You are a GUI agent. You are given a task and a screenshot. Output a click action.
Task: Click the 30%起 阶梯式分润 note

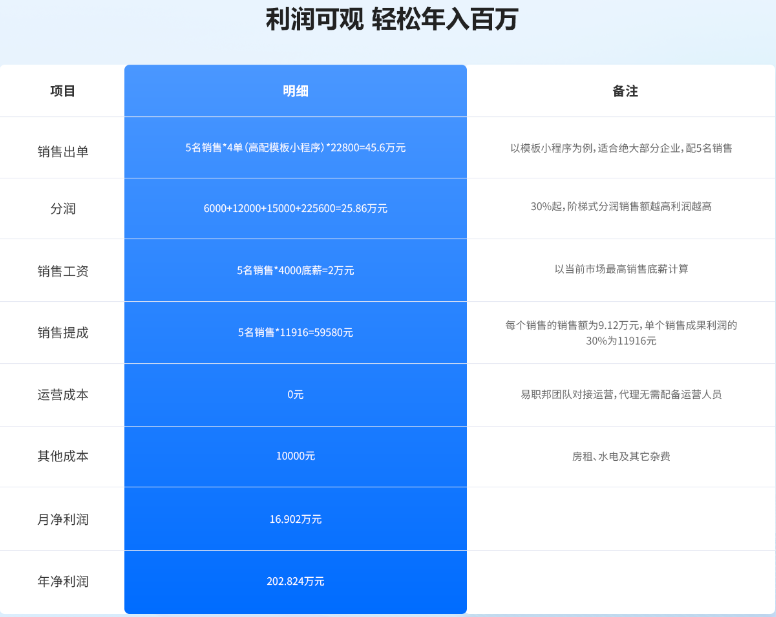[x=621, y=207]
